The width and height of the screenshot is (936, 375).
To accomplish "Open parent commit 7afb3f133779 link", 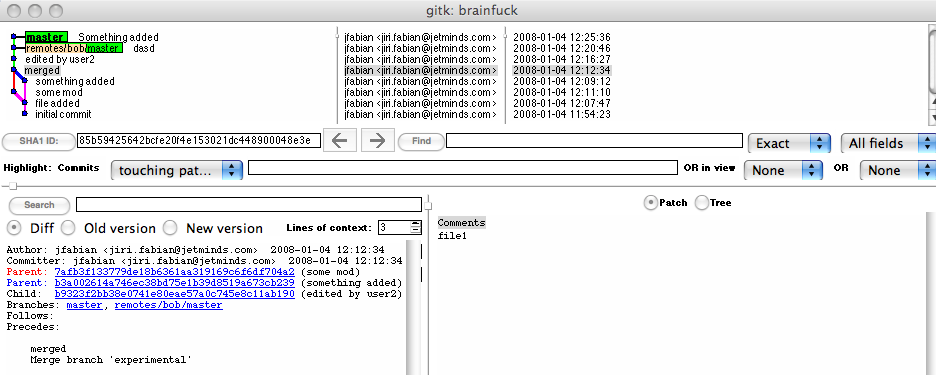I will pos(174,272).
